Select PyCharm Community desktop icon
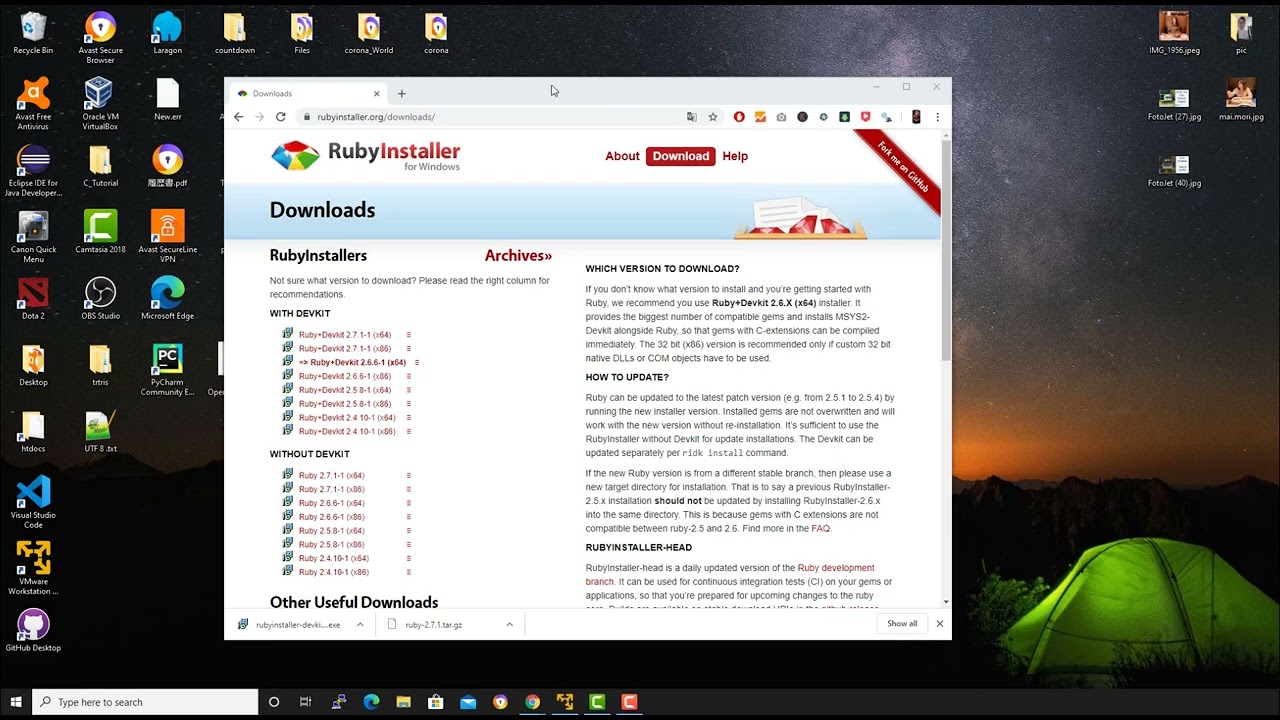The width and height of the screenshot is (1280, 720). (x=167, y=370)
